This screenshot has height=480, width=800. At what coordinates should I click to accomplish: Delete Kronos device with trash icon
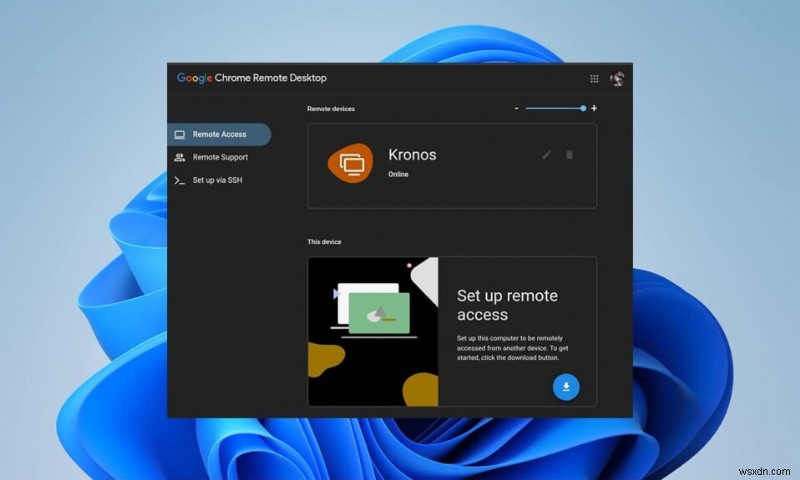569,155
